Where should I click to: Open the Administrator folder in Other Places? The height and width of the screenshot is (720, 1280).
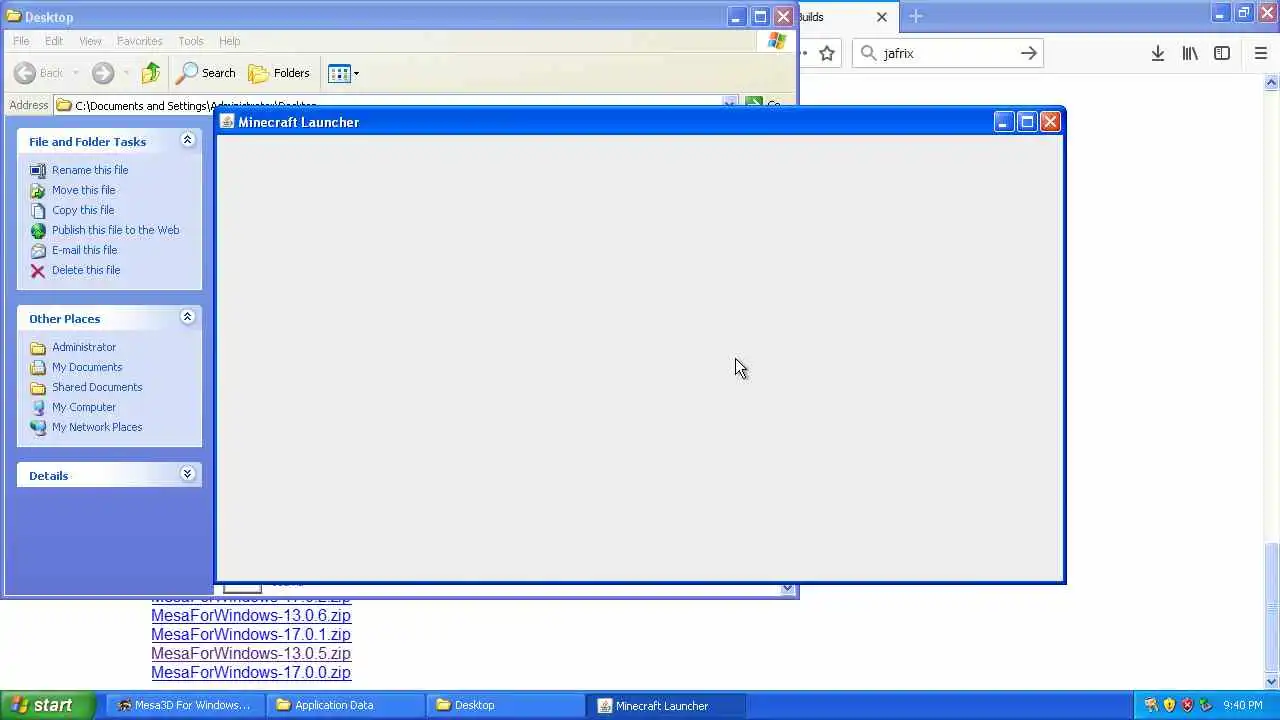click(x=84, y=347)
